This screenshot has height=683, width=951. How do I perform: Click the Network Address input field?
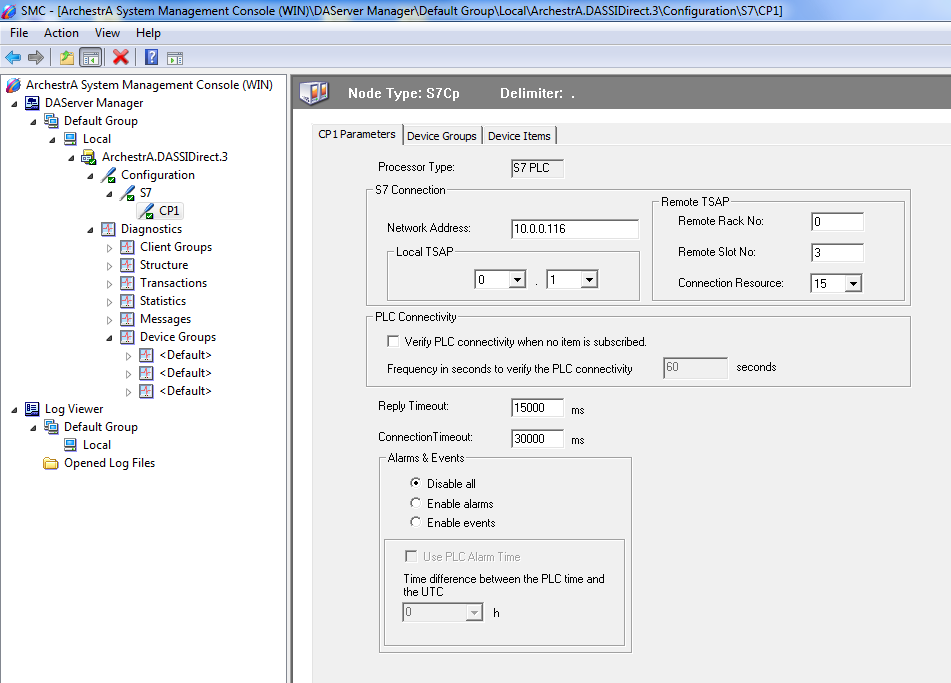(x=574, y=229)
